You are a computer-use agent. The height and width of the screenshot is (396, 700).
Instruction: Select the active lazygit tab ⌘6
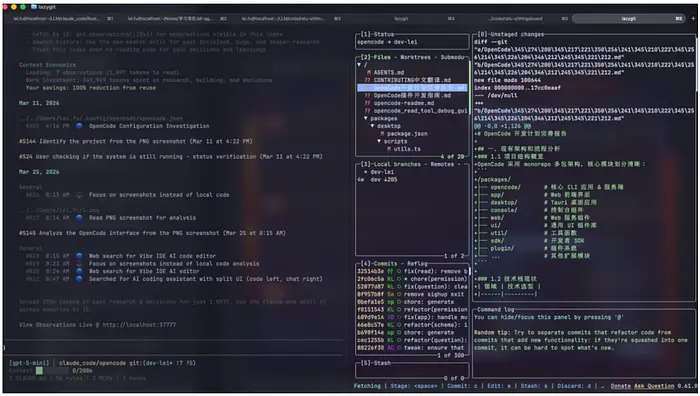point(629,19)
